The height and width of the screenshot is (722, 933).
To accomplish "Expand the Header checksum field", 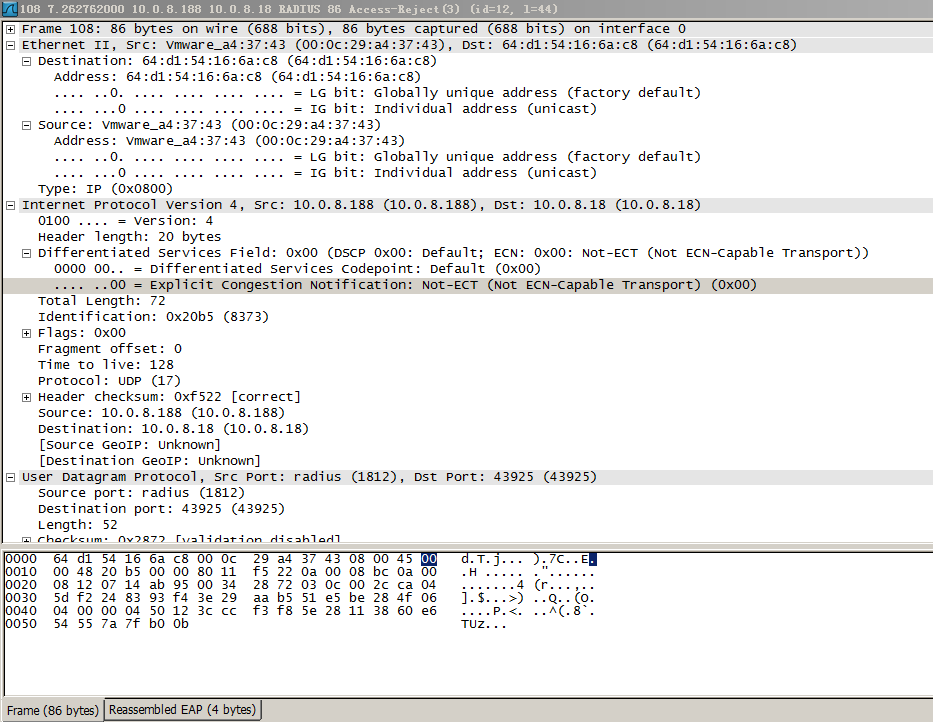I will coord(26,396).
